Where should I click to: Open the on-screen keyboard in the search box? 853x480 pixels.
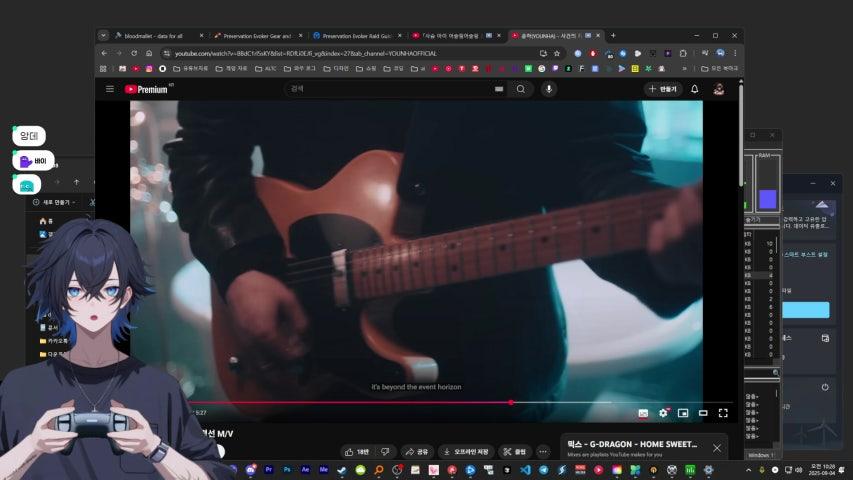499,89
